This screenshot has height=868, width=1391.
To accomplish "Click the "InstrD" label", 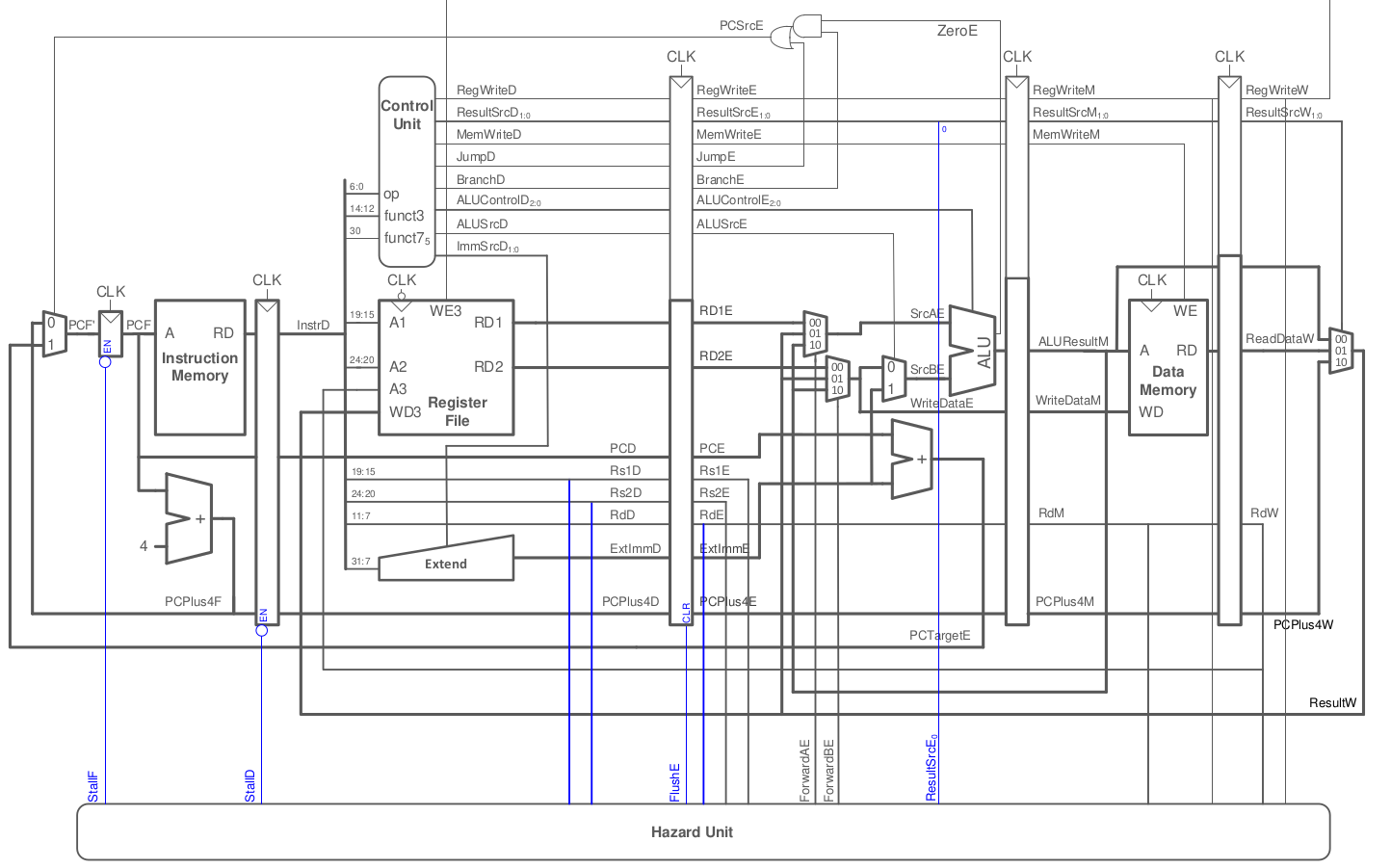I will (x=313, y=325).
